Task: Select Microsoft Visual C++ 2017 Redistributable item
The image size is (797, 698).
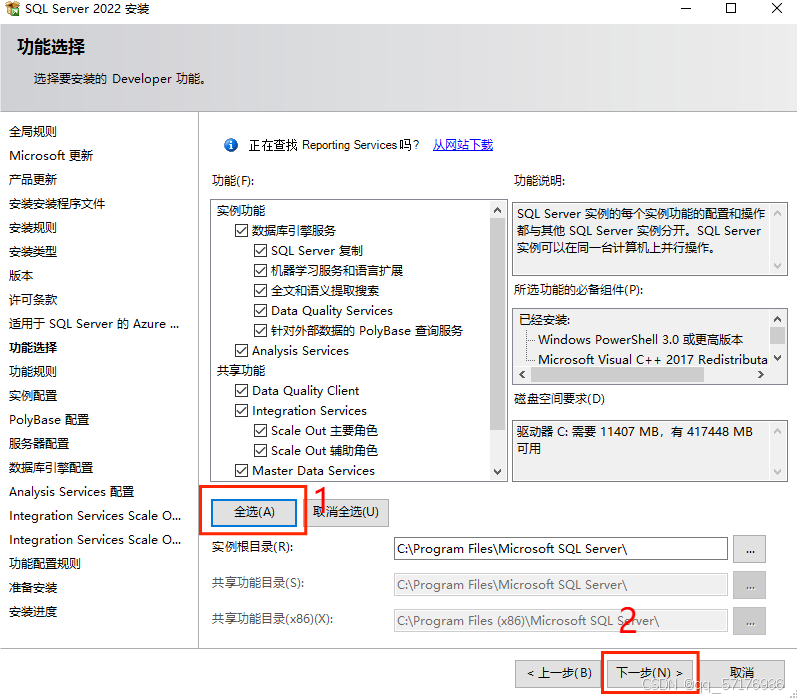Action: pos(653,359)
